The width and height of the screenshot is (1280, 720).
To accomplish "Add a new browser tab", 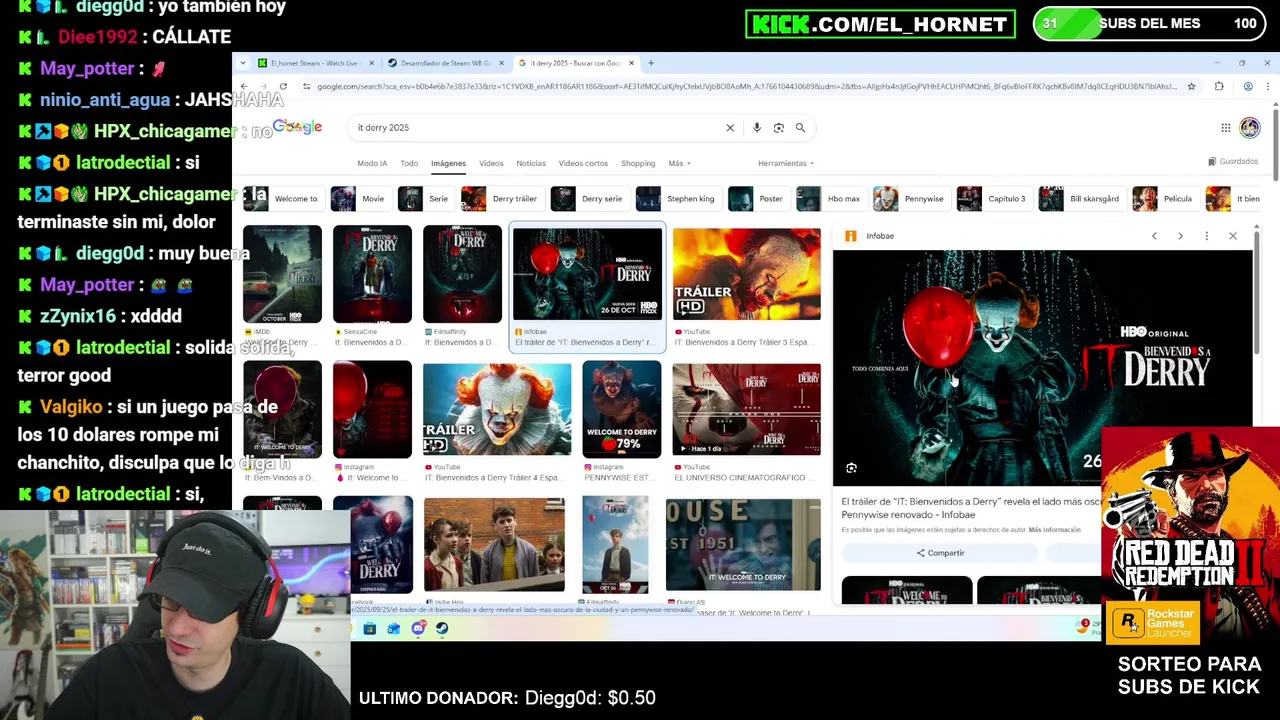I will [651, 63].
